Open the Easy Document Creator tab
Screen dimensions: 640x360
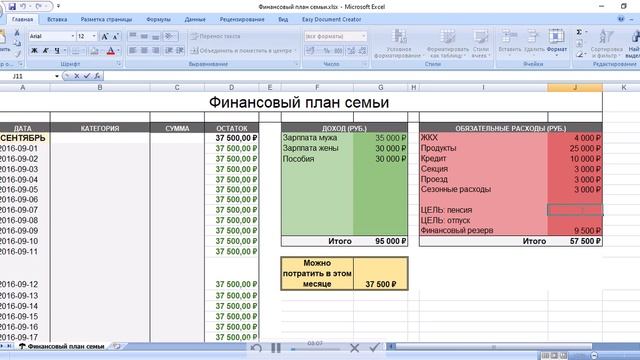point(331,19)
